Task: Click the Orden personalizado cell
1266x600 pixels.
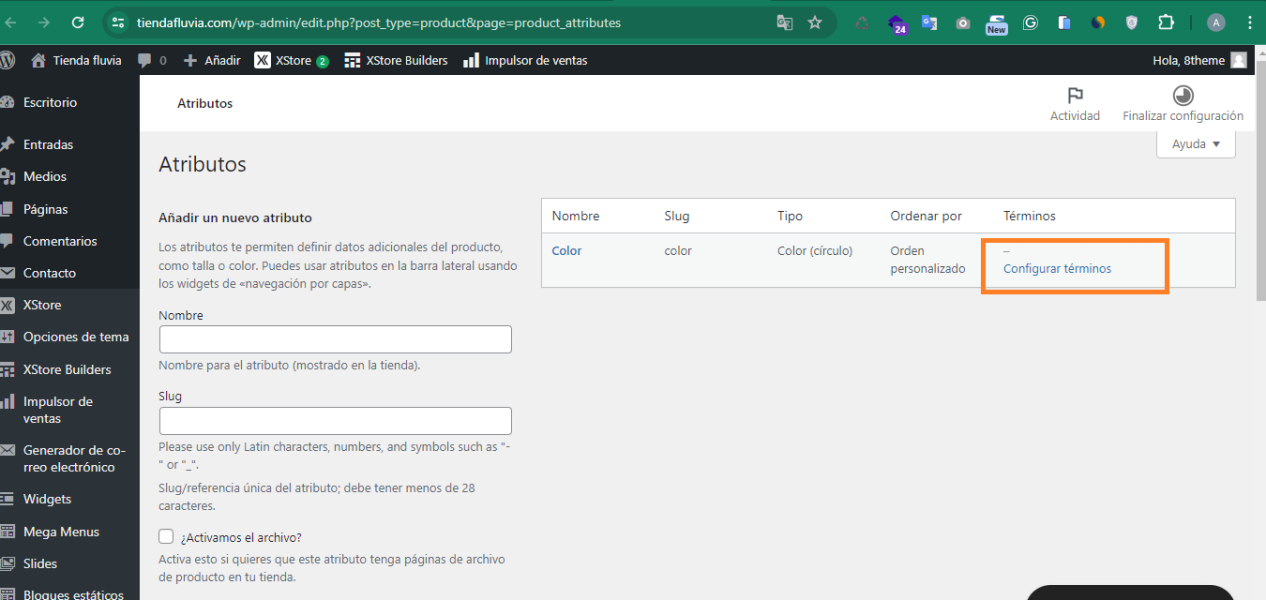Action: [928, 260]
